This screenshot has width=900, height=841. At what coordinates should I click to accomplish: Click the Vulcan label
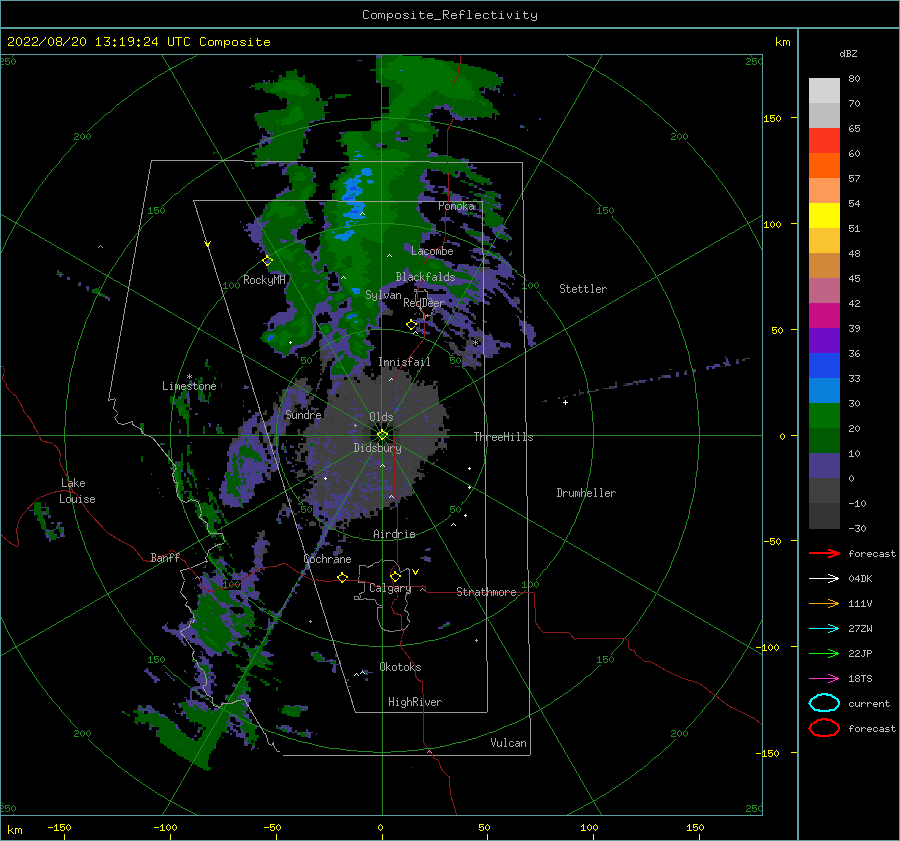tap(509, 743)
